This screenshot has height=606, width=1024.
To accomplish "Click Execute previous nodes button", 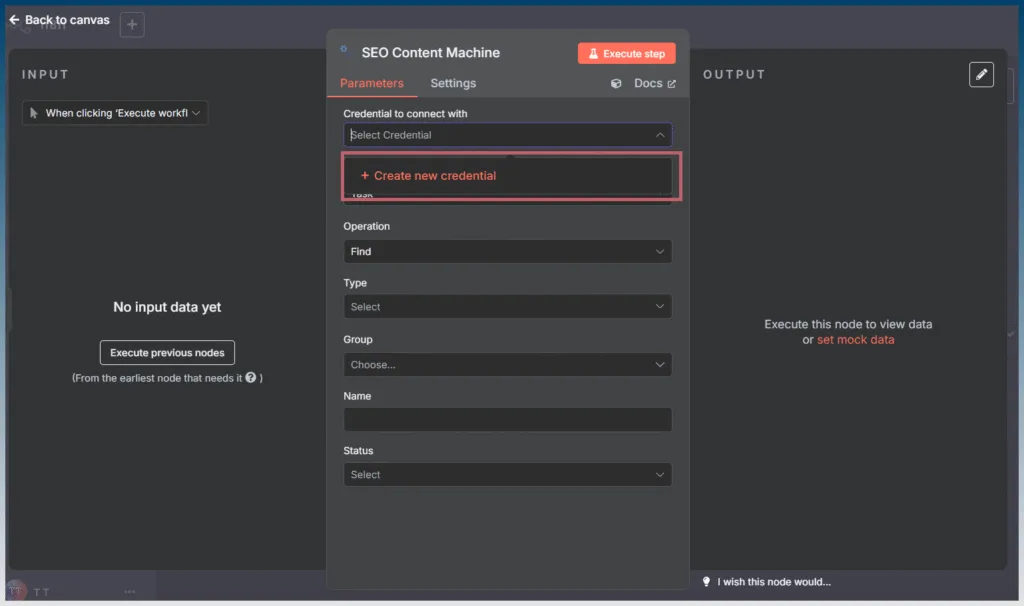I will pyautogui.click(x=167, y=353).
